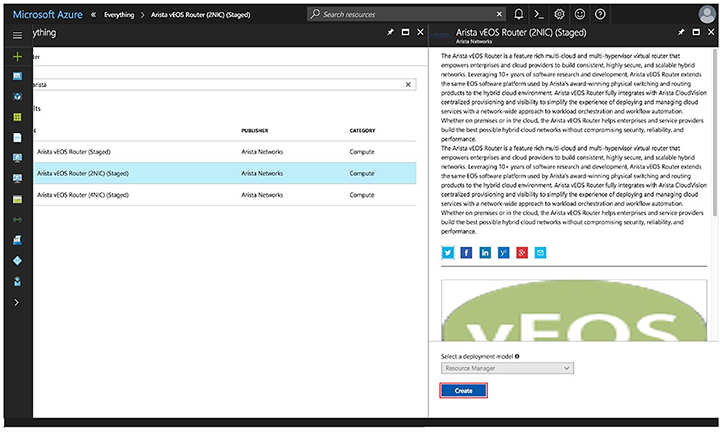Click the green plus New resource icon
This screenshot has height=432, width=720.
17,56
